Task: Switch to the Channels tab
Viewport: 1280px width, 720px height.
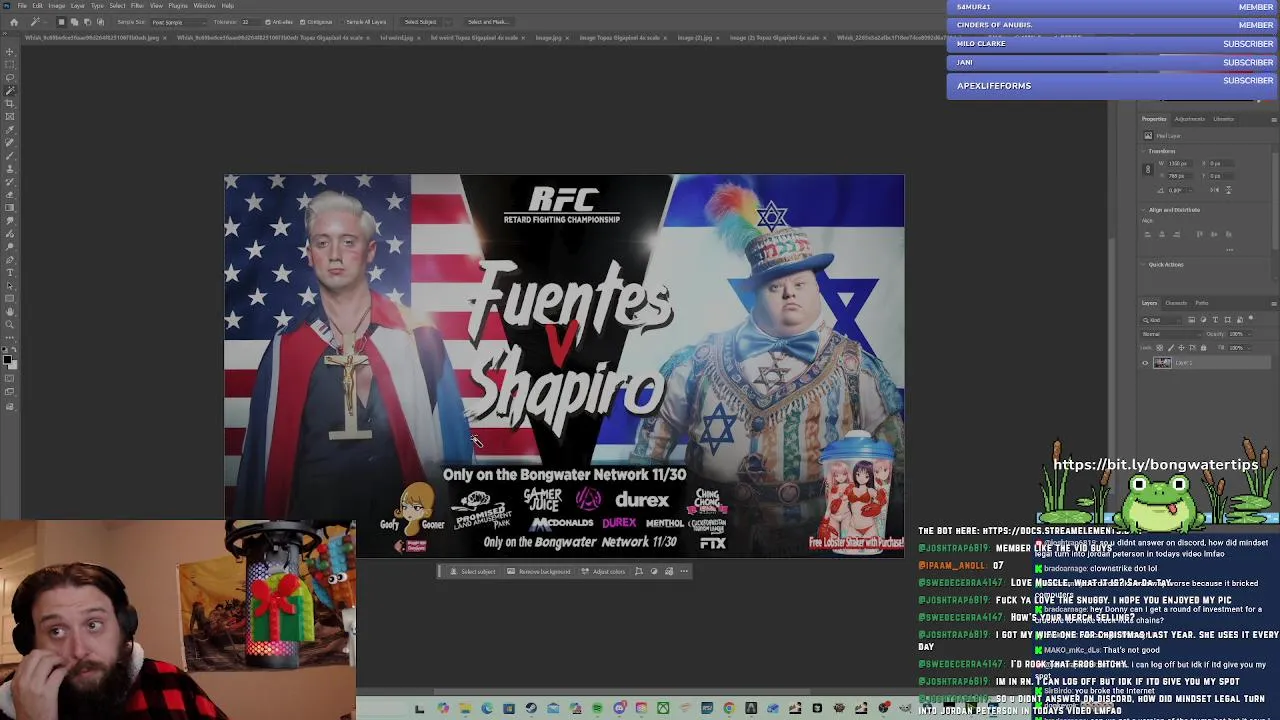Action: 1176,303
